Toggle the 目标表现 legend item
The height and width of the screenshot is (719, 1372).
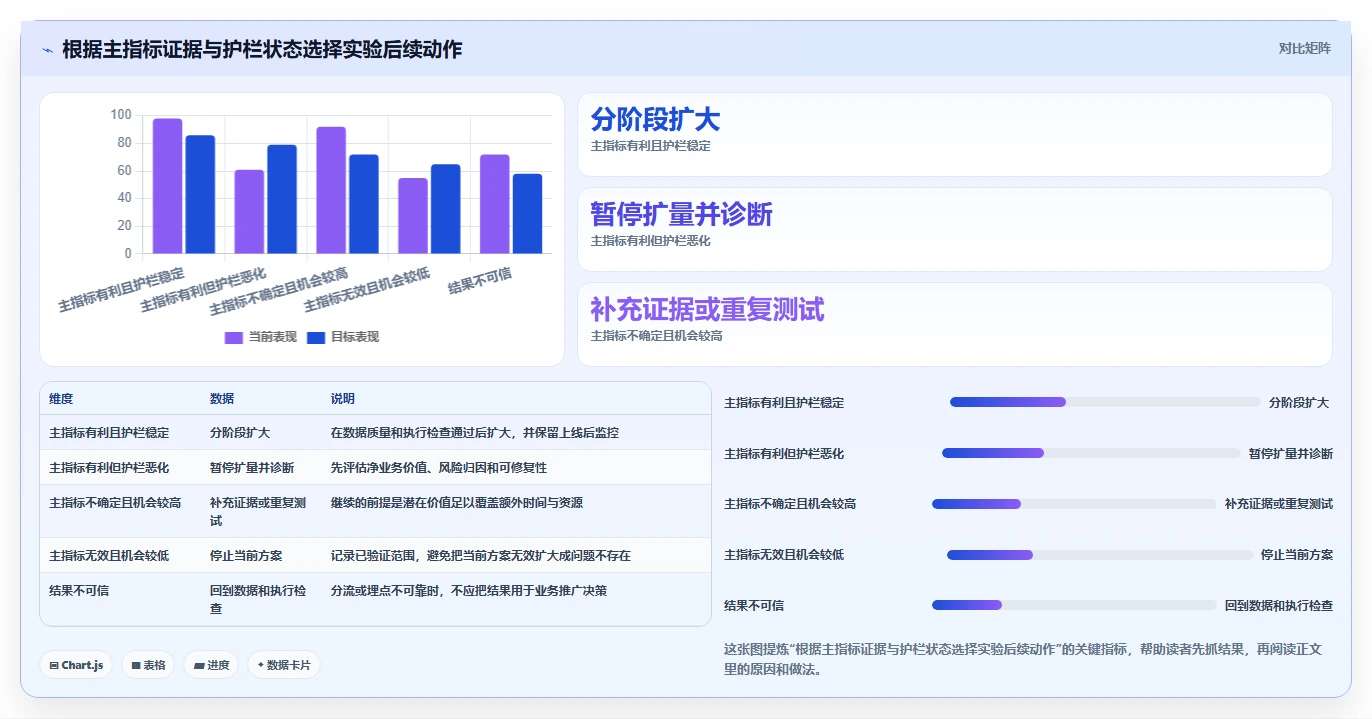(x=343, y=337)
